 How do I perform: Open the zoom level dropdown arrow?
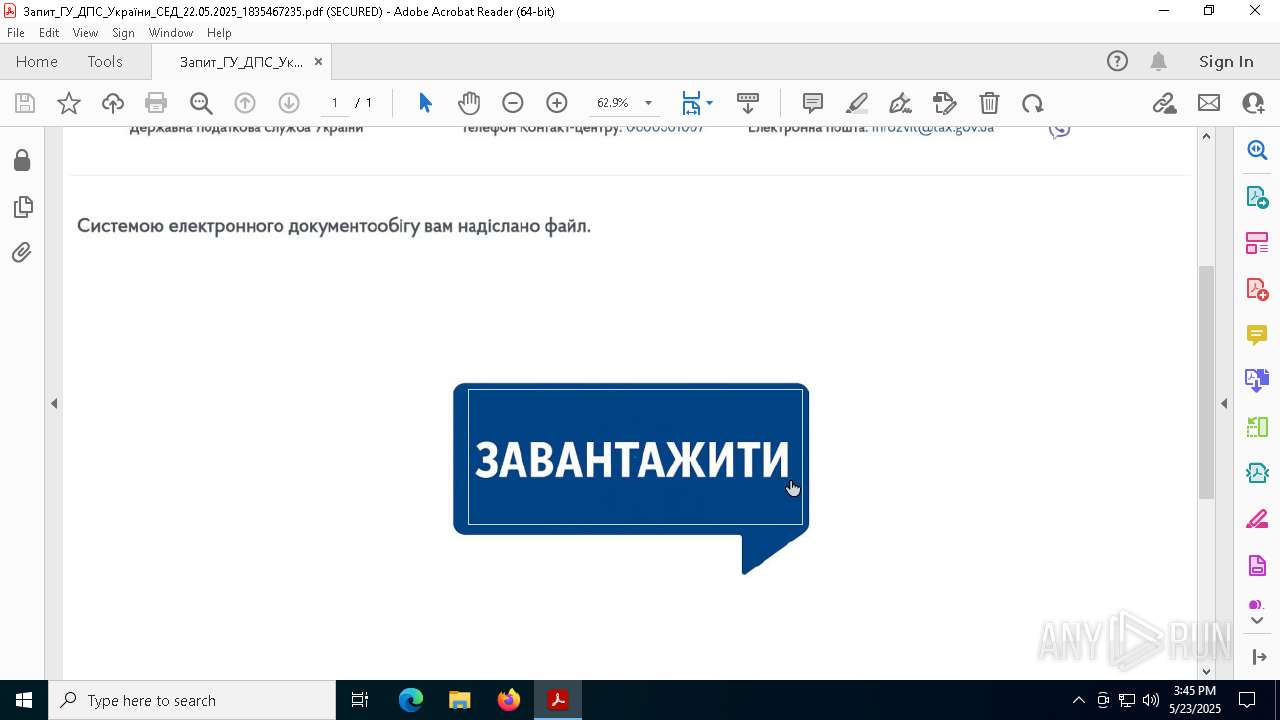coord(648,103)
